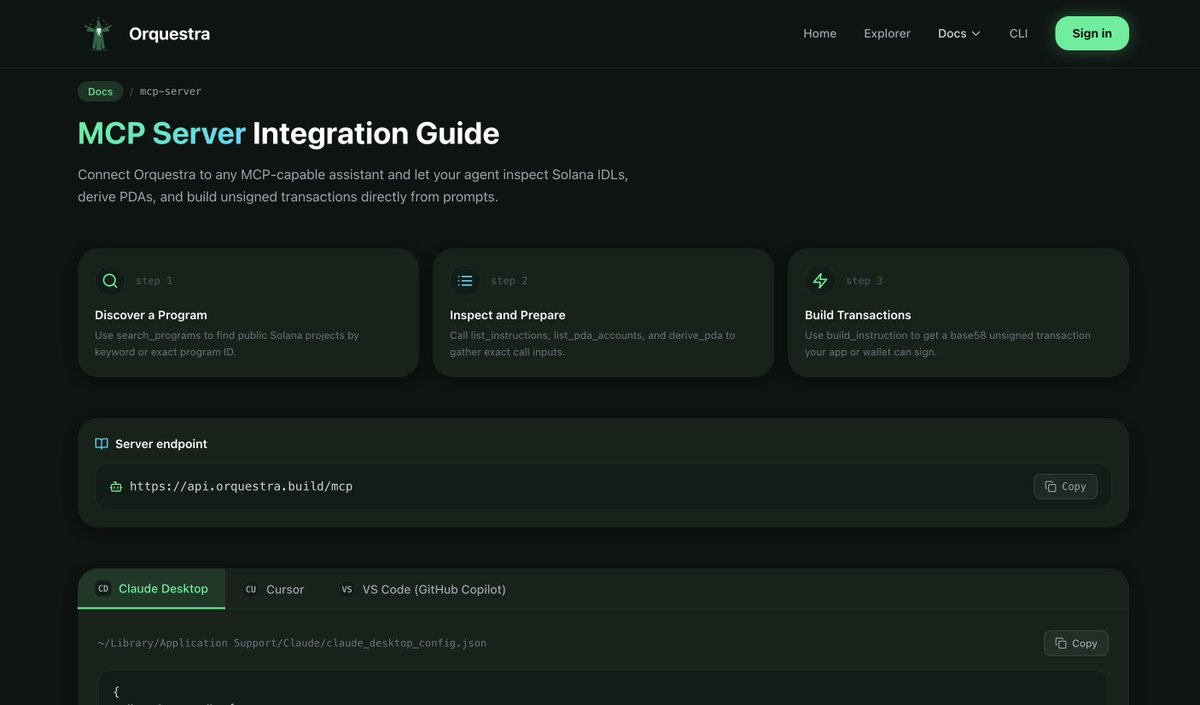The width and height of the screenshot is (1200, 705).
Task: Click the list icon on step 2 card
Action: pos(465,281)
